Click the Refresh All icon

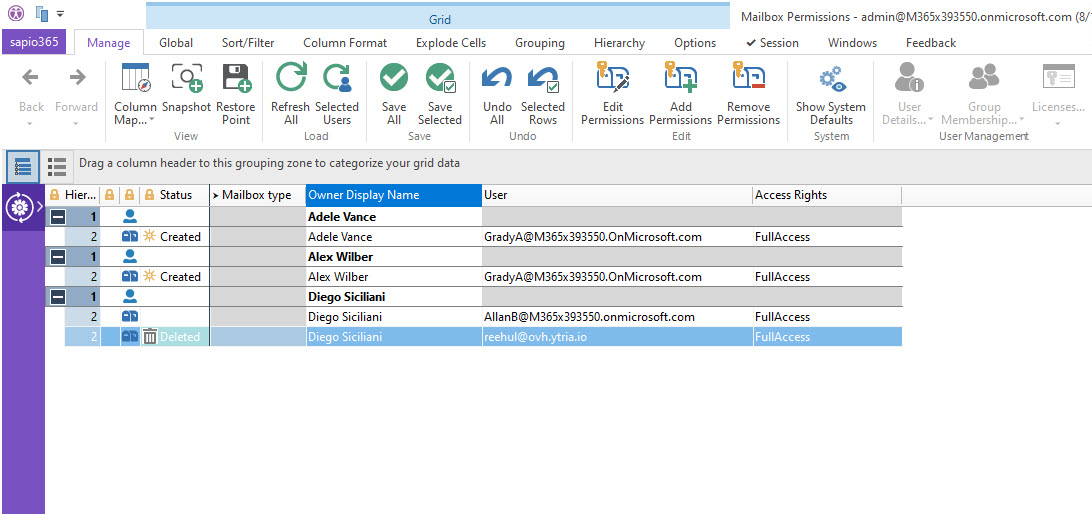[290, 80]
